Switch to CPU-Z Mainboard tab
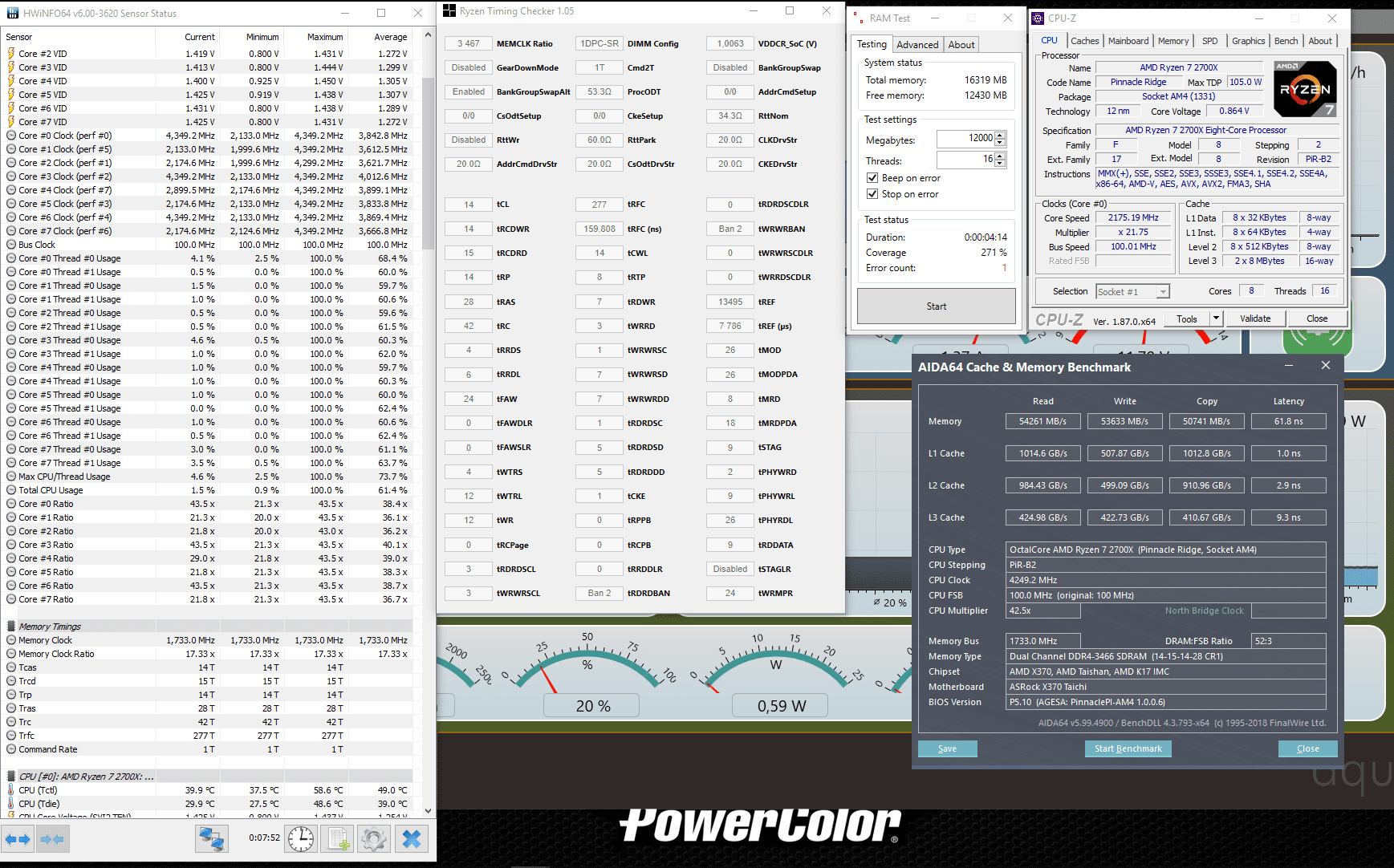Viewport: 1394px width, 868px height. [x=1128, y=41]
